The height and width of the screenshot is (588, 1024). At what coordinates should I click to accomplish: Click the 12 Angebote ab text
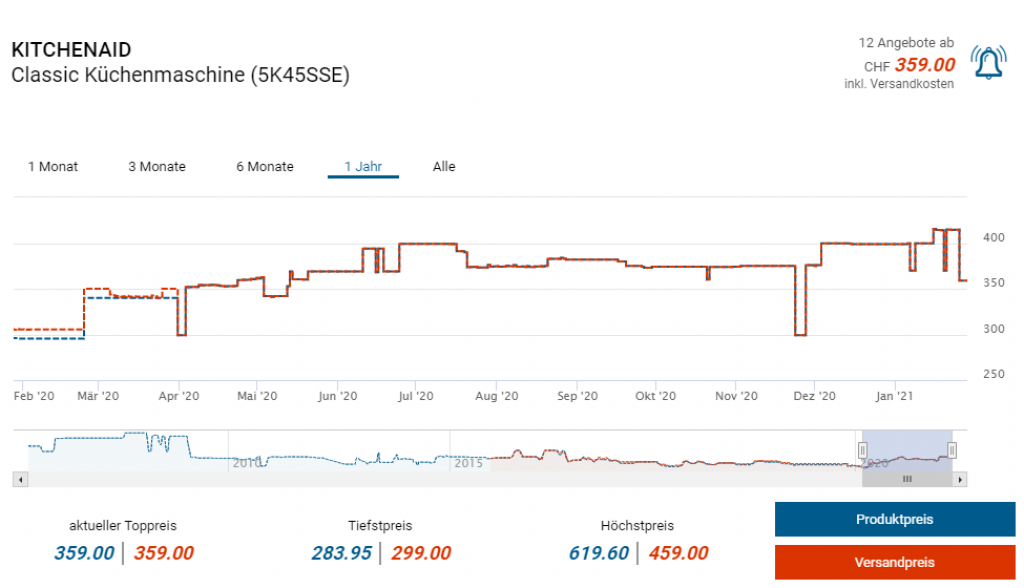(x=906, y=43)
